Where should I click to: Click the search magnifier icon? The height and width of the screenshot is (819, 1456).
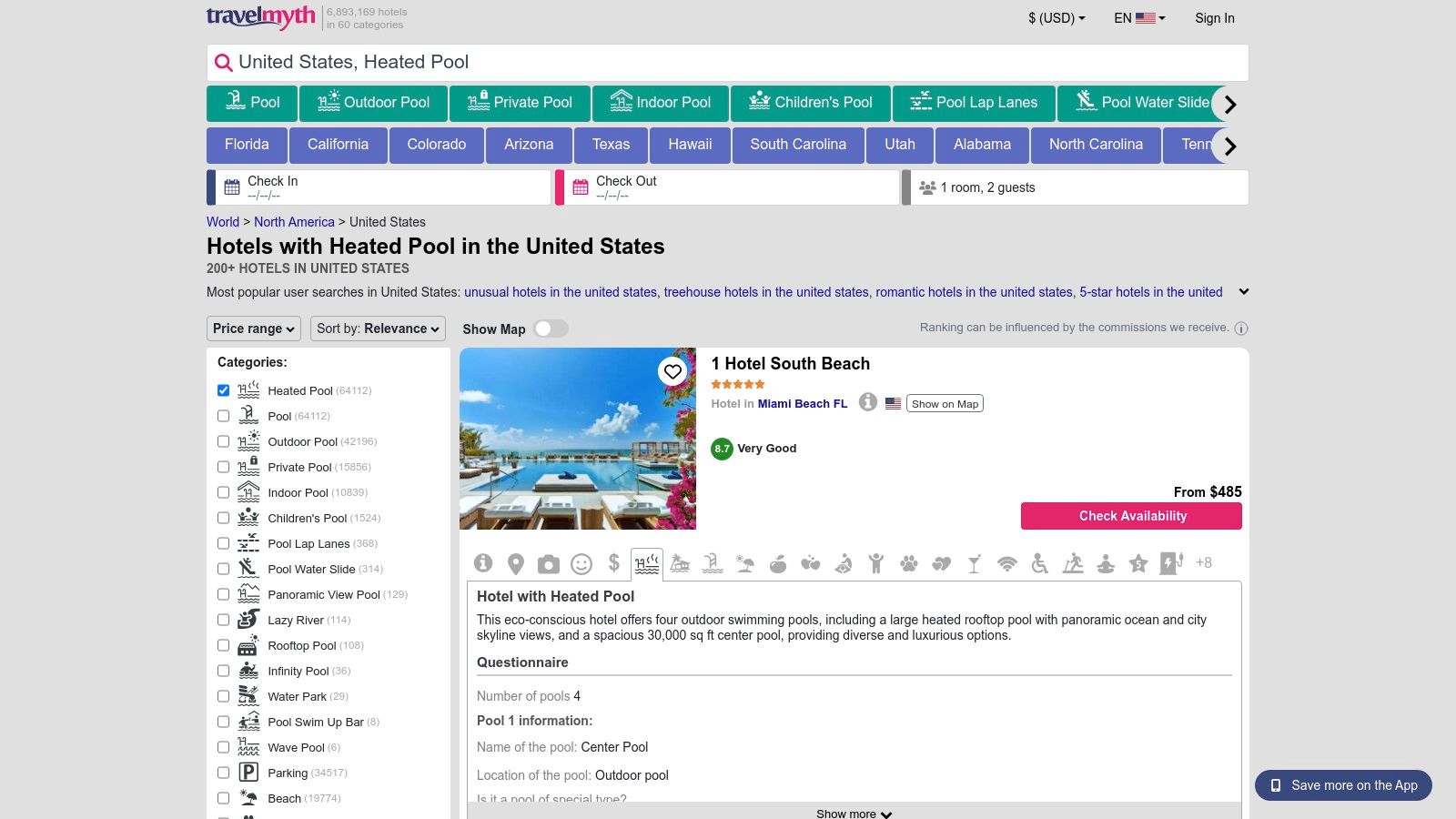[x=224, y=63]
